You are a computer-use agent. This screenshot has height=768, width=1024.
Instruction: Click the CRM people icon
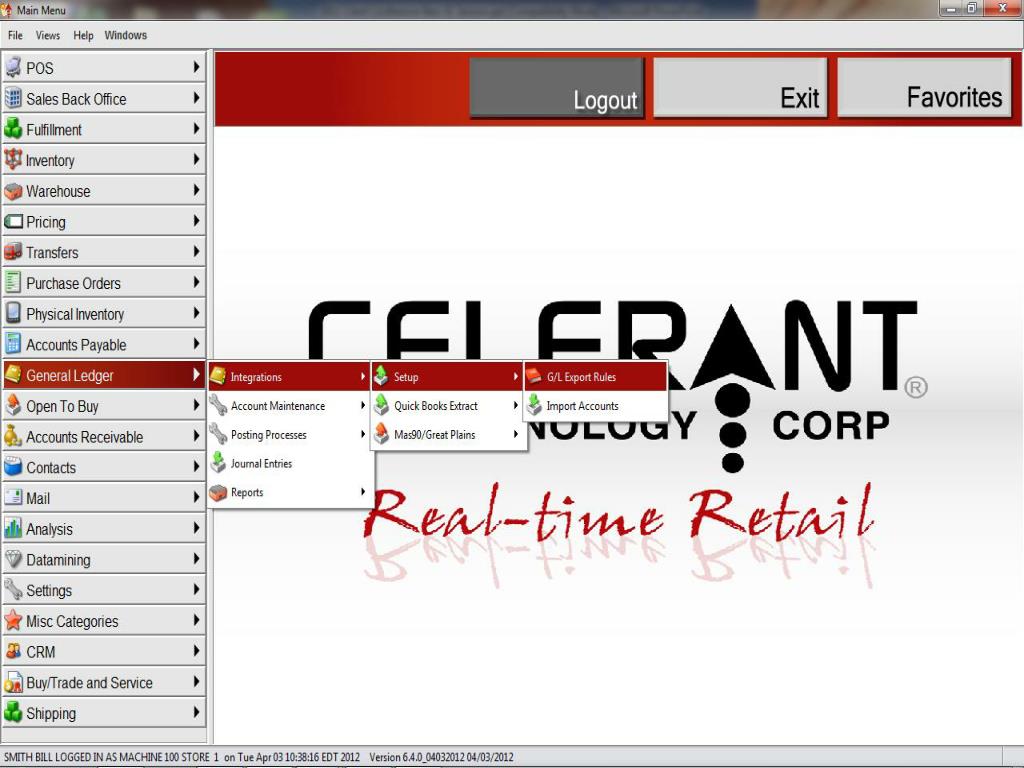13,651
